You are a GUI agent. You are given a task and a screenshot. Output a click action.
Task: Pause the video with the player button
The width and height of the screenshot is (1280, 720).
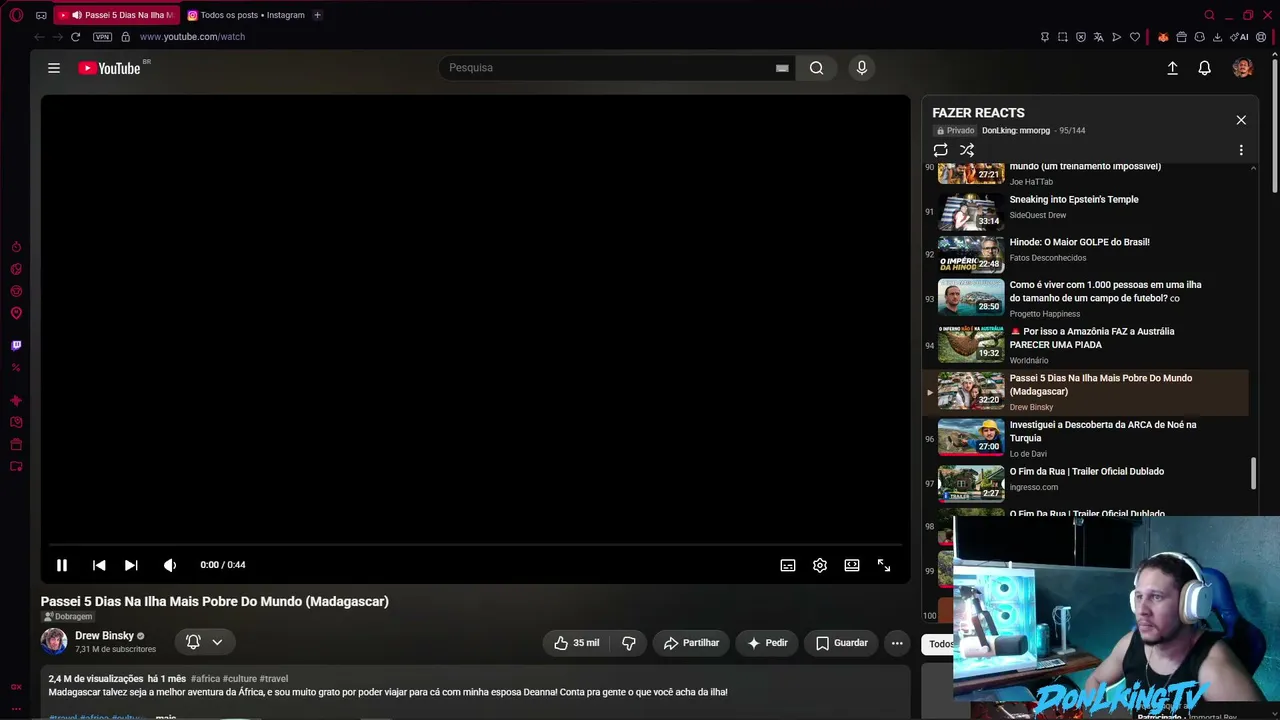(62, 565)
